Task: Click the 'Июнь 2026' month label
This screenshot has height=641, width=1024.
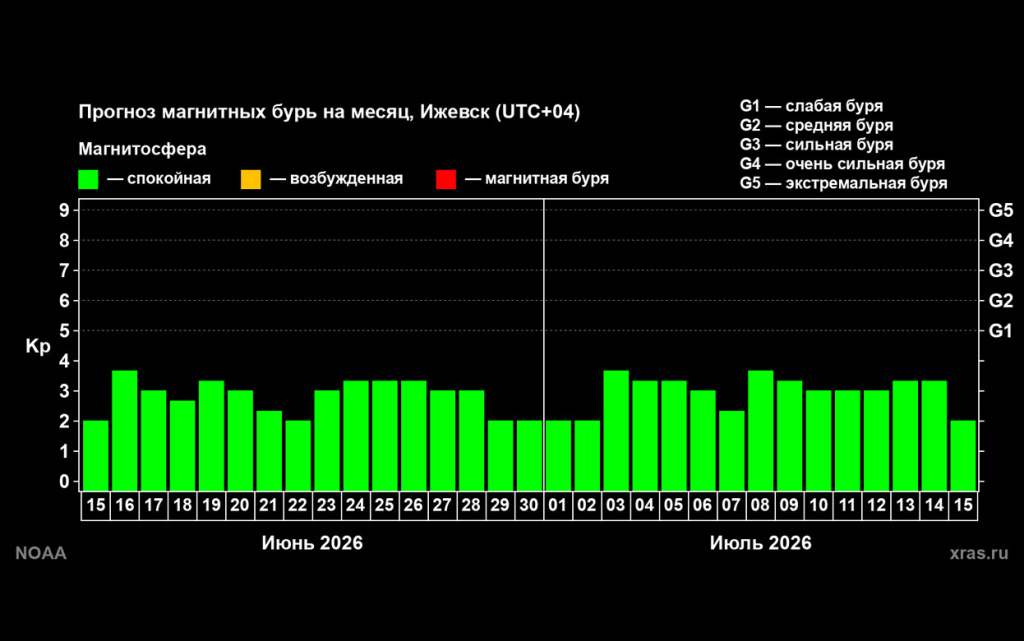Action: coord(312,543)
